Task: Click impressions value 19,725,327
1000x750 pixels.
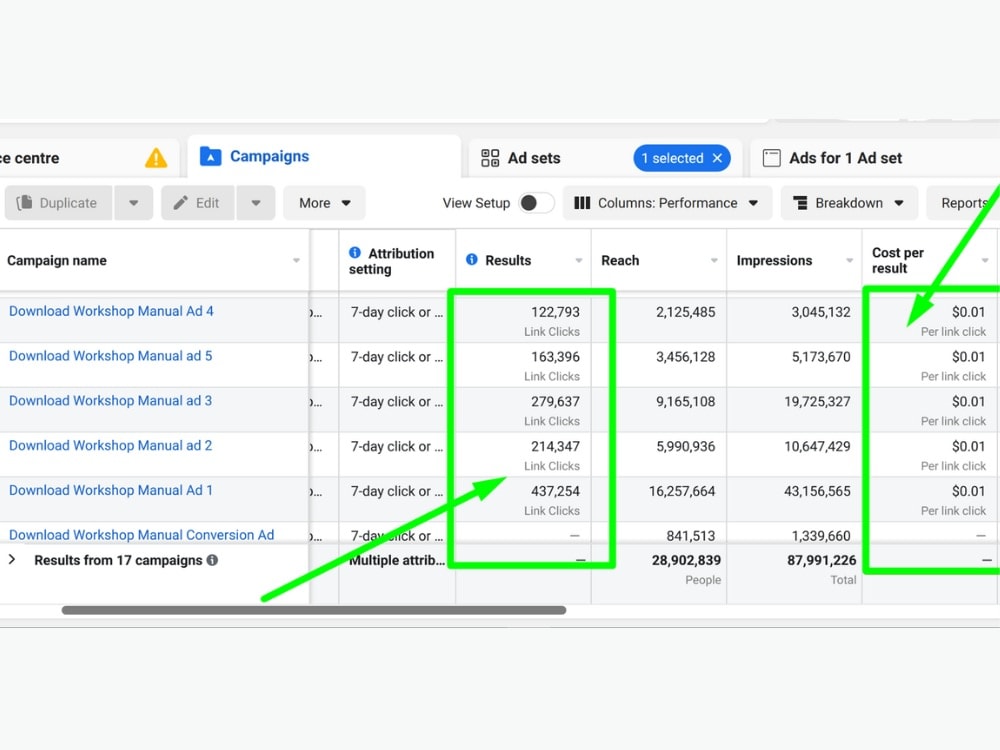Action: click(x=817, y=401)
